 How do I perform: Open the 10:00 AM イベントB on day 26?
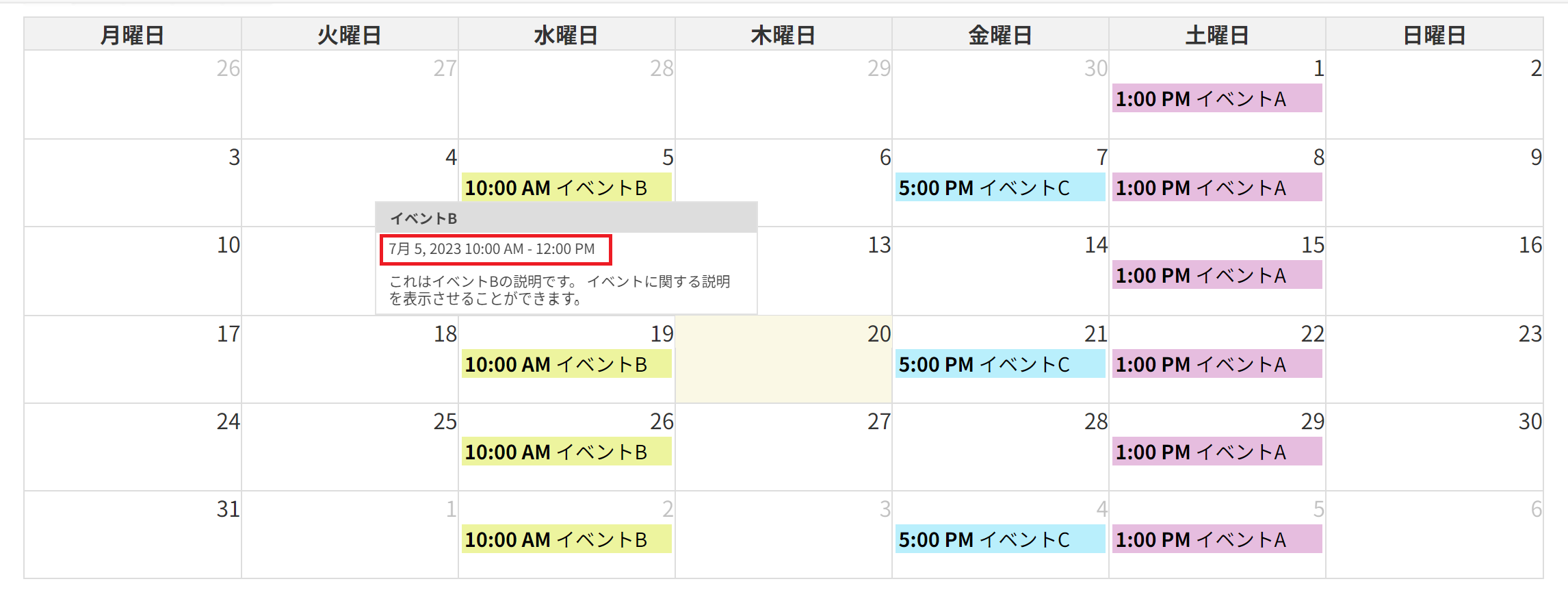566,451
